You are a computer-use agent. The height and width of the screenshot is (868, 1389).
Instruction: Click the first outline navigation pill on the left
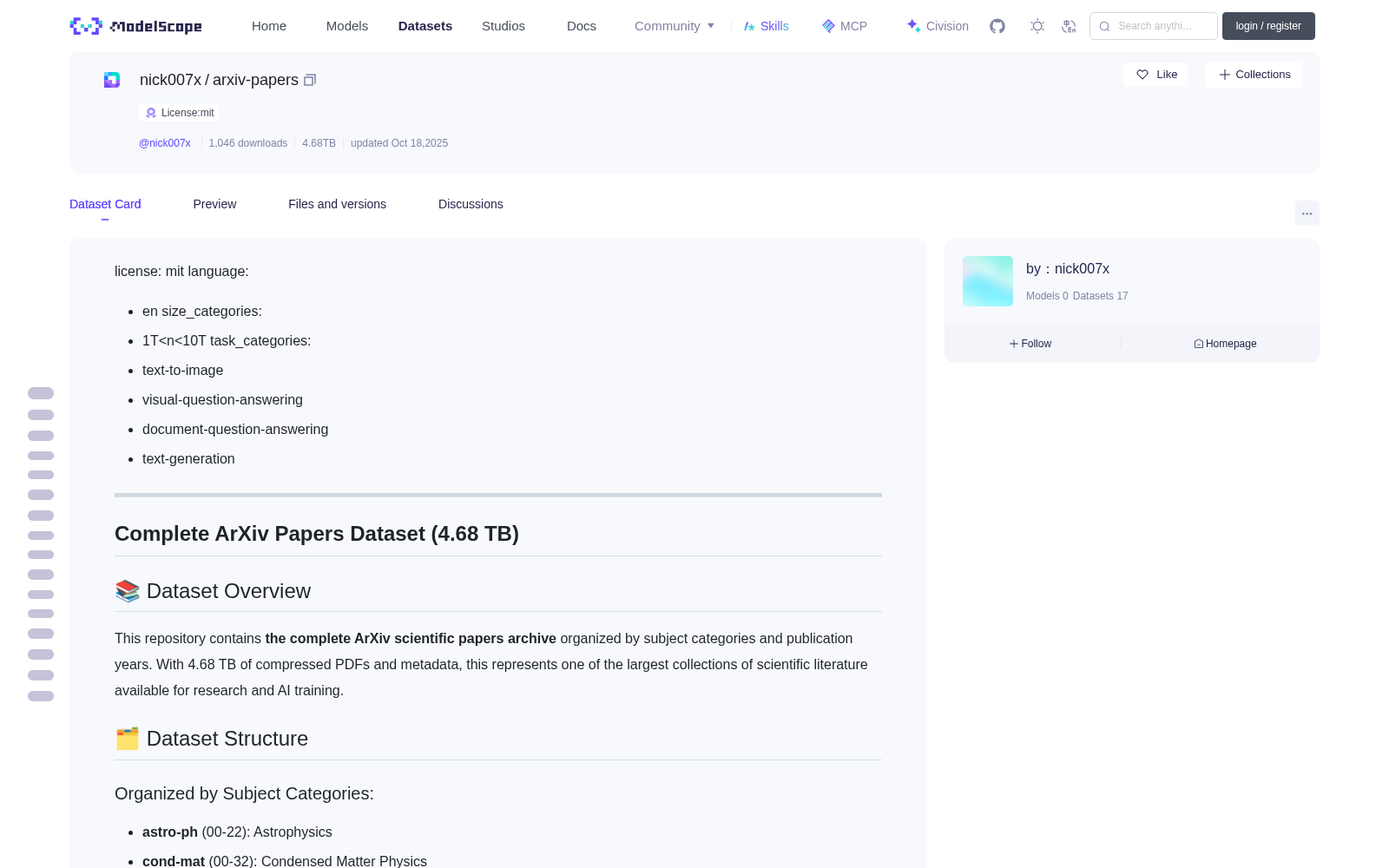41,393
